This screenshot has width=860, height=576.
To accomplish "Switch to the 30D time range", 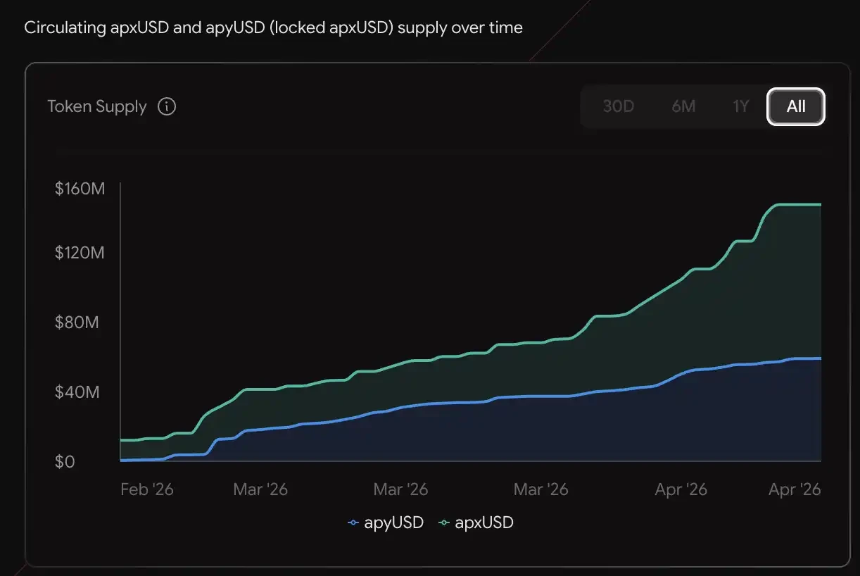I will [618, 106].
